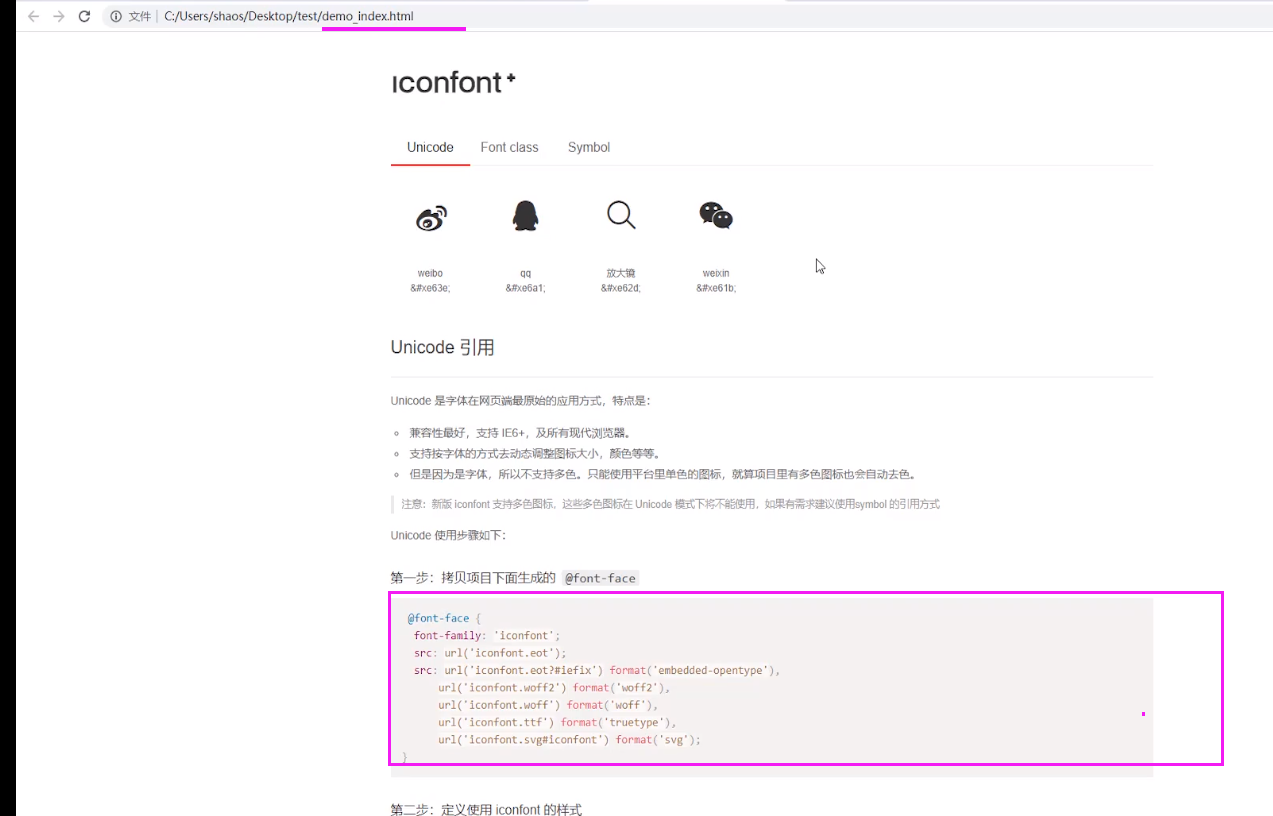Click the 放大镜 label text
Viewport: 1273px width, 816px height.
click(x=621, y=273)
